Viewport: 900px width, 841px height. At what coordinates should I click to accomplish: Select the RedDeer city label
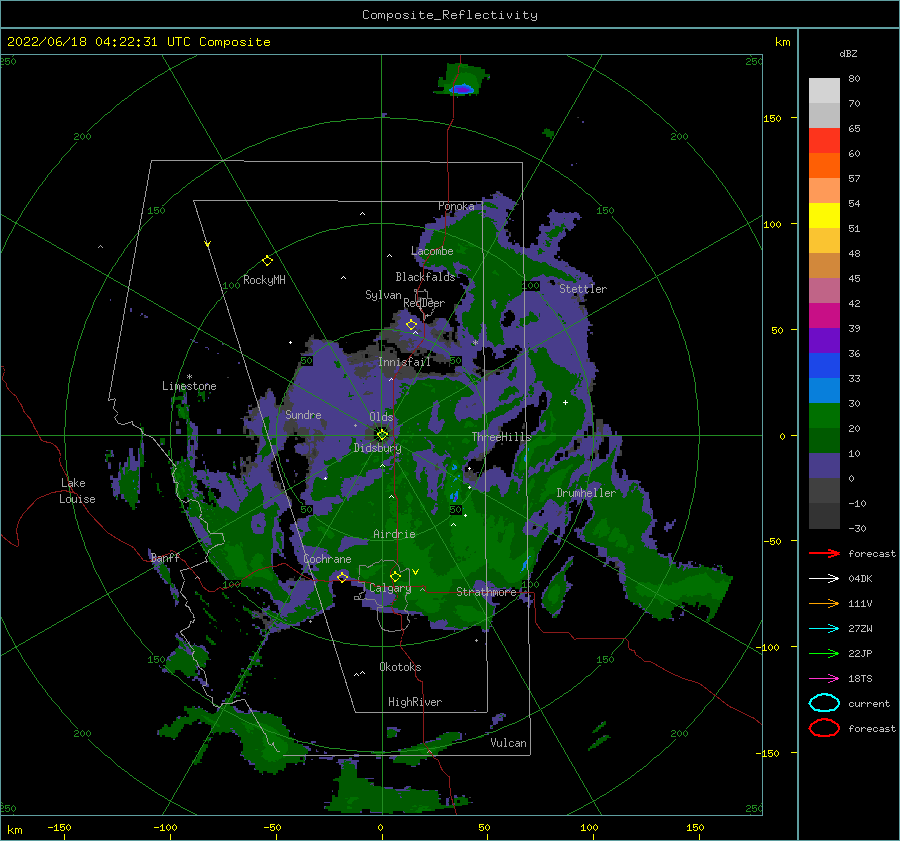click(x=424, y=303)
